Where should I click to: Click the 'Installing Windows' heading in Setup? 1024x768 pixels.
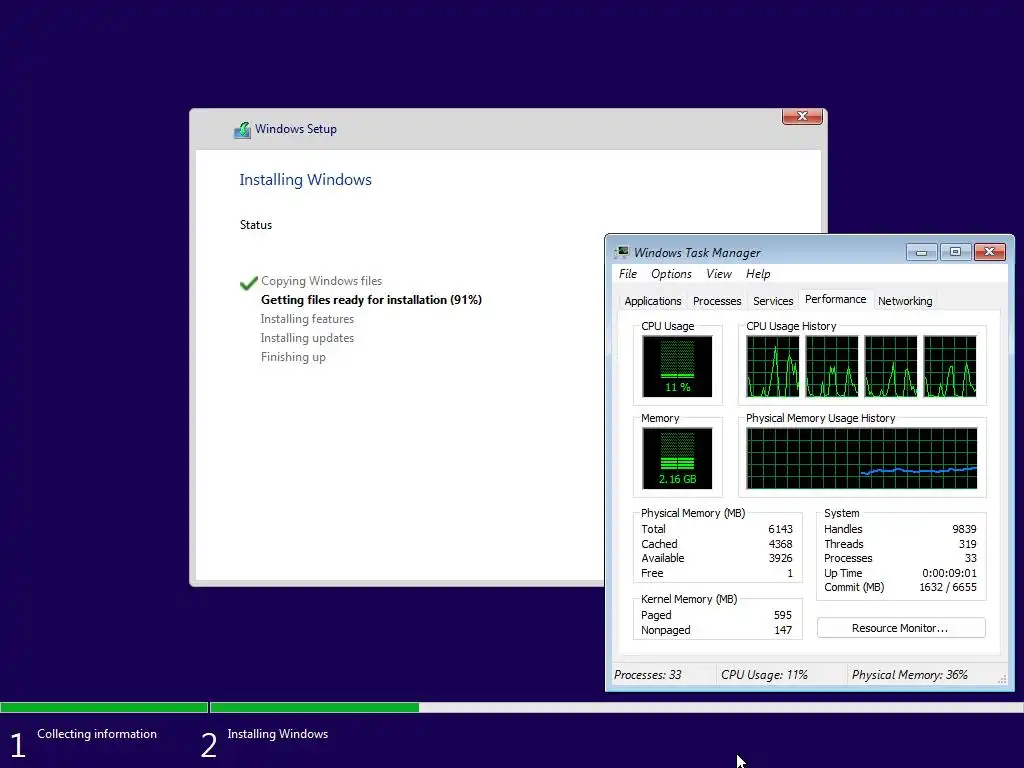[x=305, y=180]
